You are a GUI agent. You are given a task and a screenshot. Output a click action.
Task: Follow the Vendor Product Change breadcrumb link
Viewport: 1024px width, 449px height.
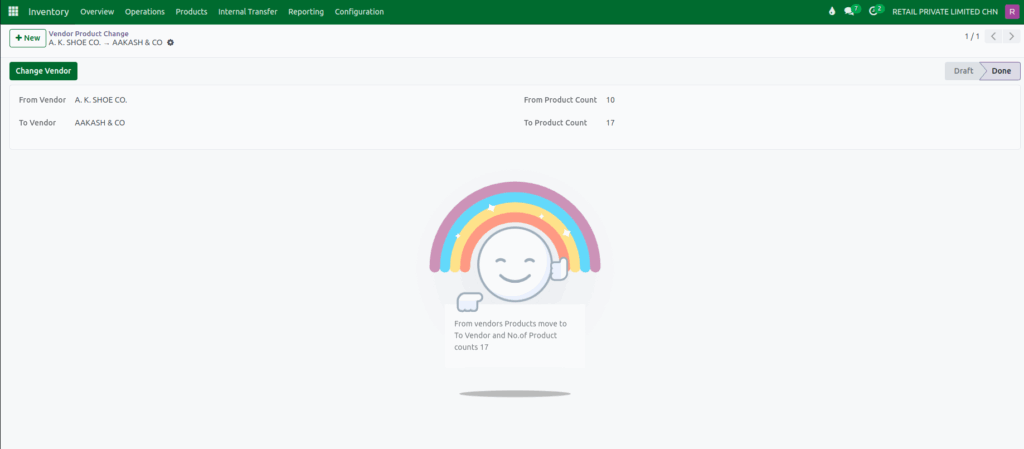coord(88,33)
